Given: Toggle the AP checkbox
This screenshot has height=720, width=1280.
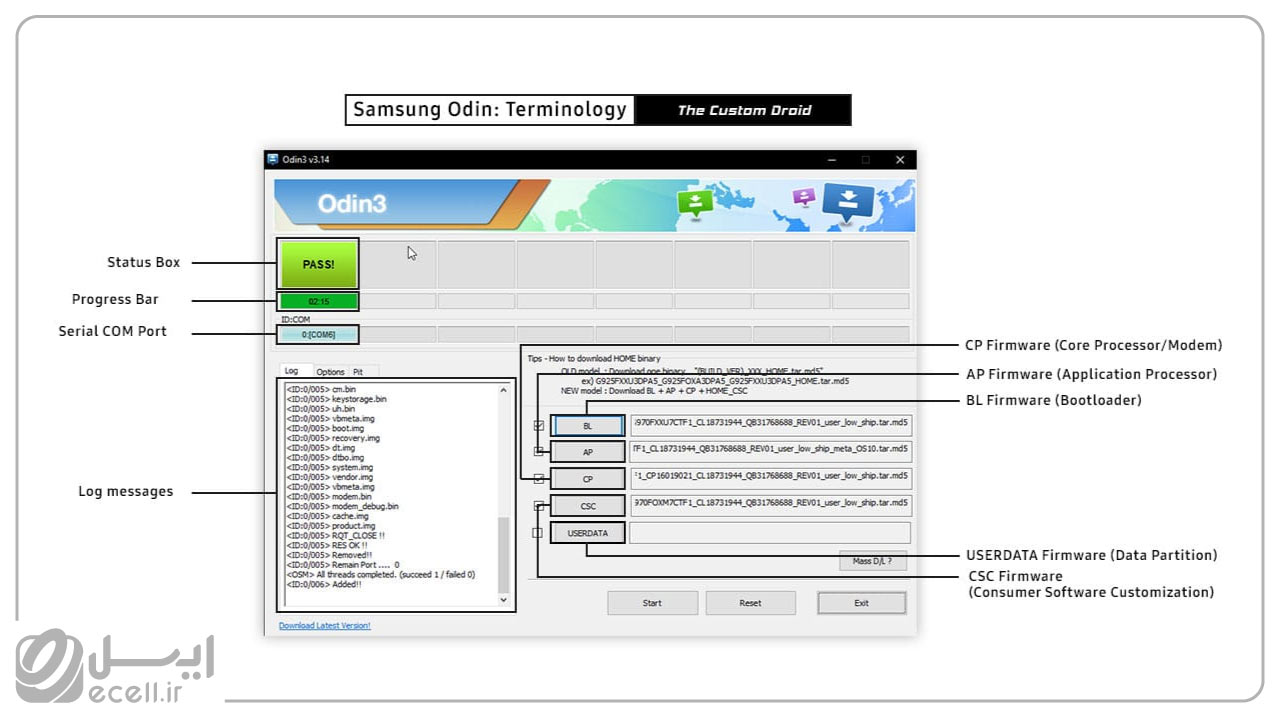Looking at the screenshot, I should 539,452.
